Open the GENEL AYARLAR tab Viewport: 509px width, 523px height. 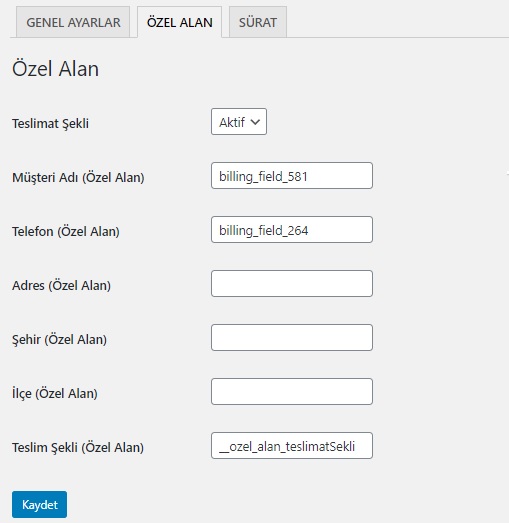coord(73,22)
